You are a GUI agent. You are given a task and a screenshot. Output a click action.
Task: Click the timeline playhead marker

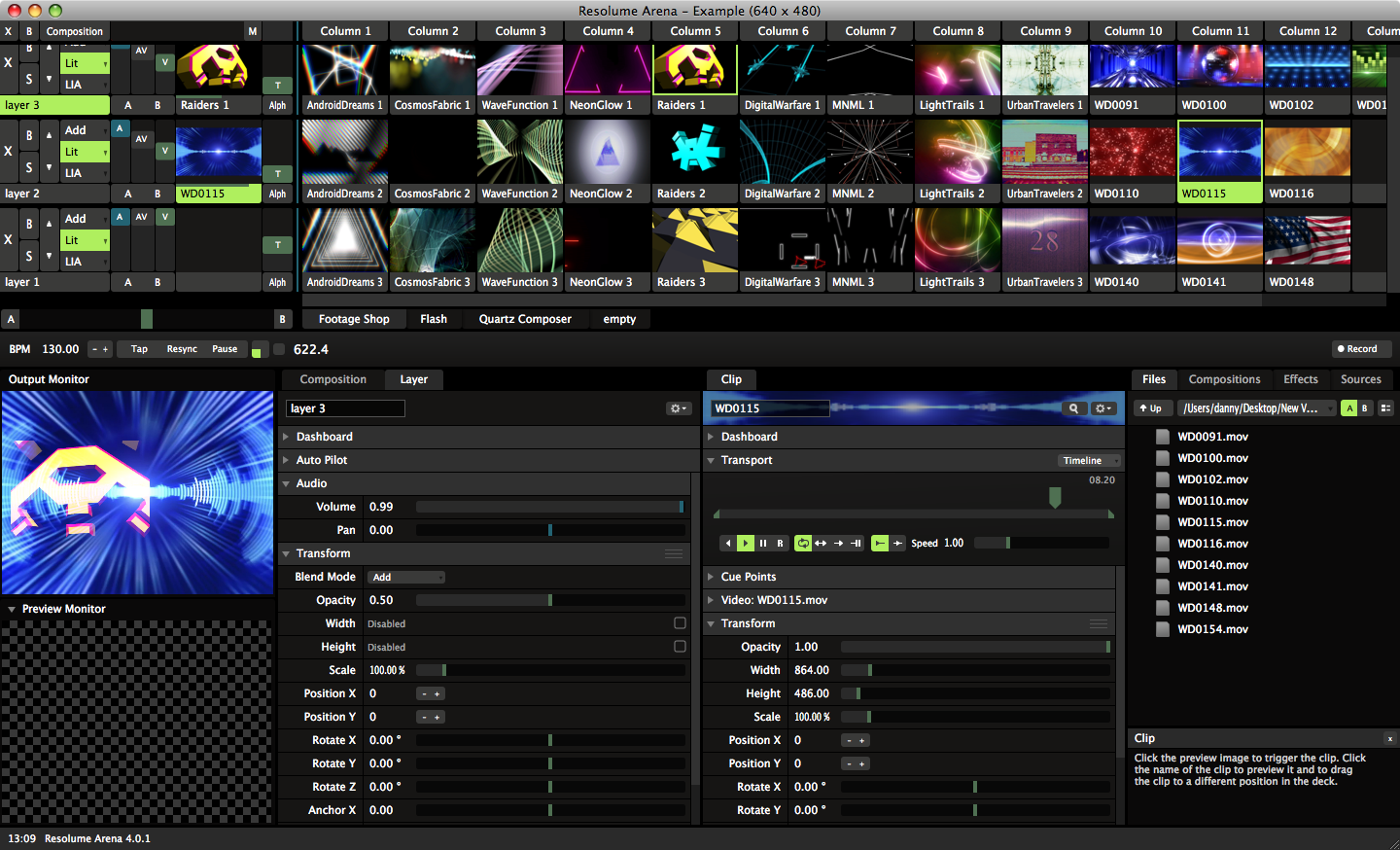pyautogui.click(x=1055, y=497)
